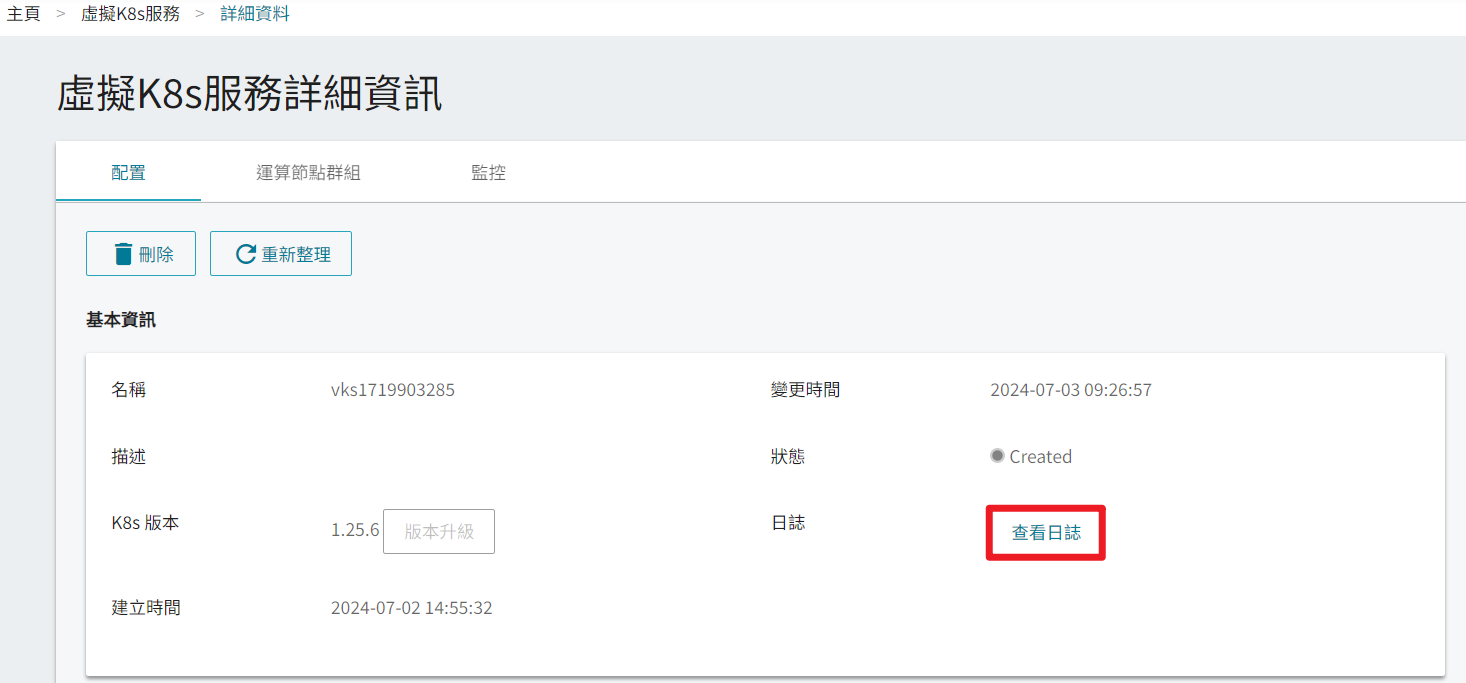Click the 版本升級 upgrade button
Image resolution: width=1466 pixels, height=683 pixels.
[439, 531]
